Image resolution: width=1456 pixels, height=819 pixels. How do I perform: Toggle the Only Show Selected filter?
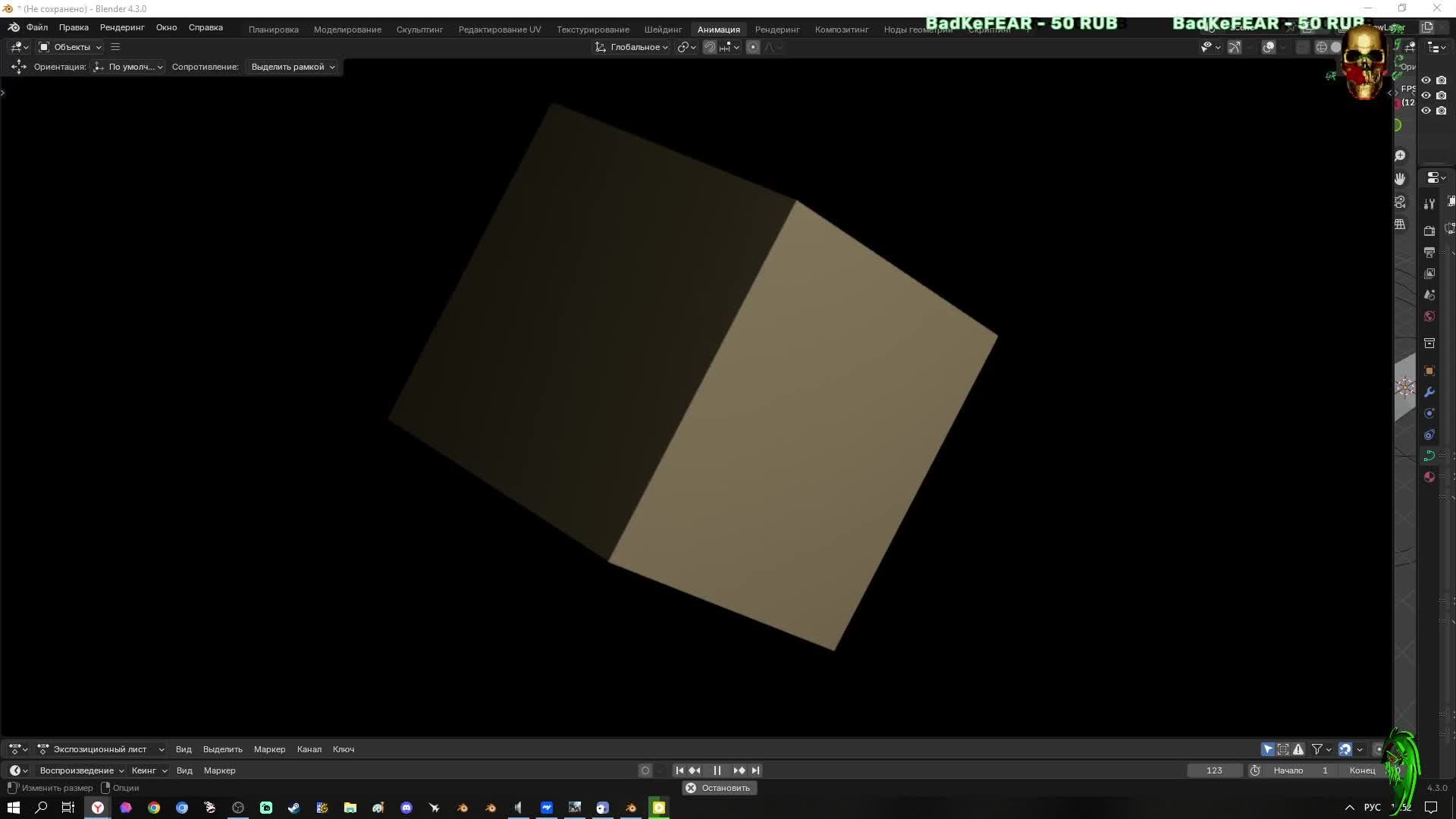click(x=1268, y=749)
